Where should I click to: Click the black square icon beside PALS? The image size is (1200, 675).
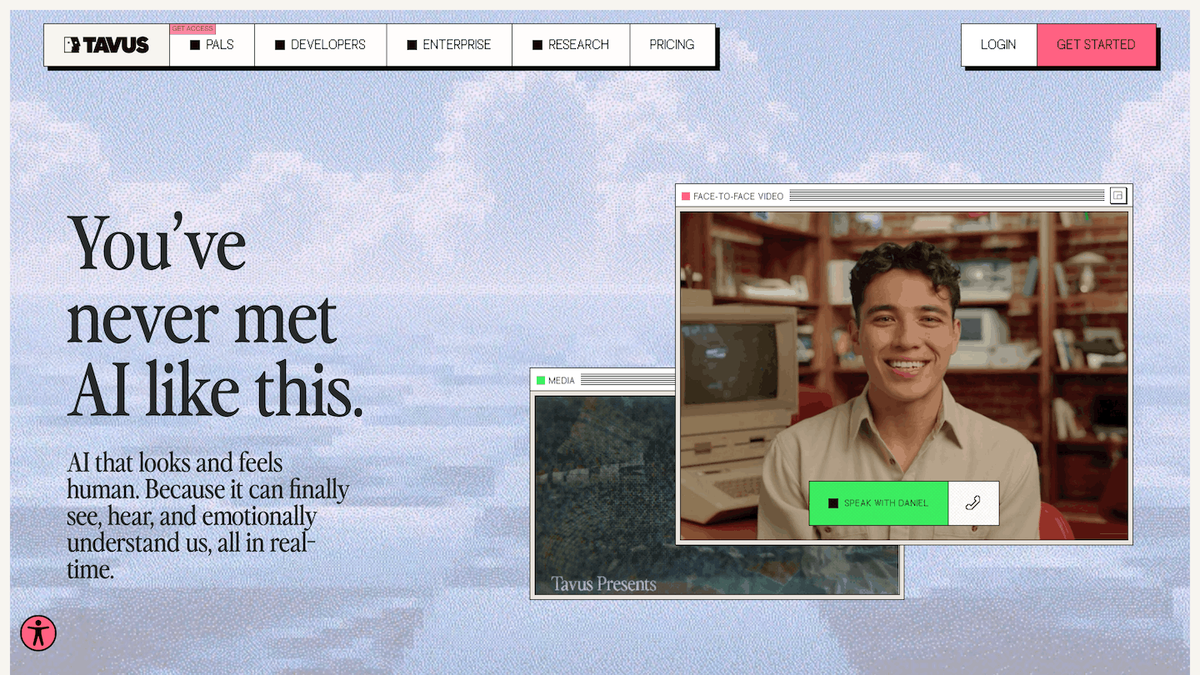(195, 45)
